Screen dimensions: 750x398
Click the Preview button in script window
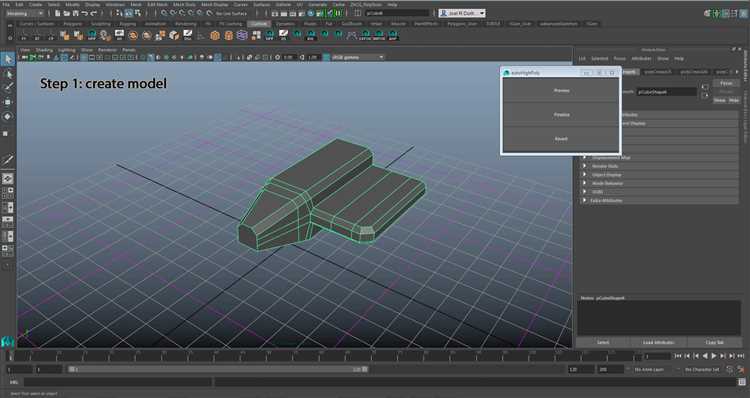click(x=561, y=90)
